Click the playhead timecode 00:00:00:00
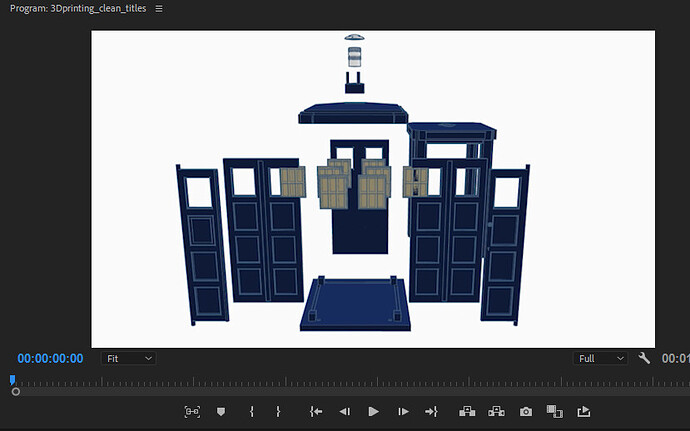The image size is (690, 431). tap(50, 358)
